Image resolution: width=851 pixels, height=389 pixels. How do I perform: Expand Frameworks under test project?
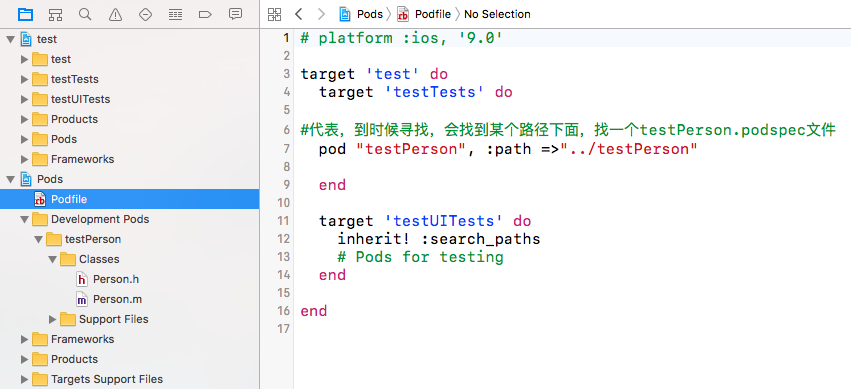[24, 160]
